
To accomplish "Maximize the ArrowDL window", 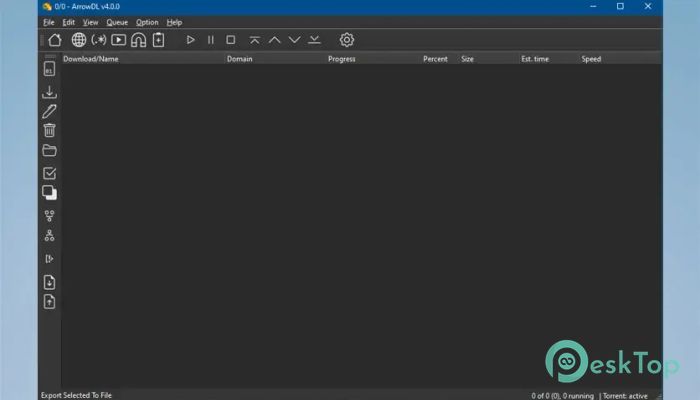I will click(620, 7).
